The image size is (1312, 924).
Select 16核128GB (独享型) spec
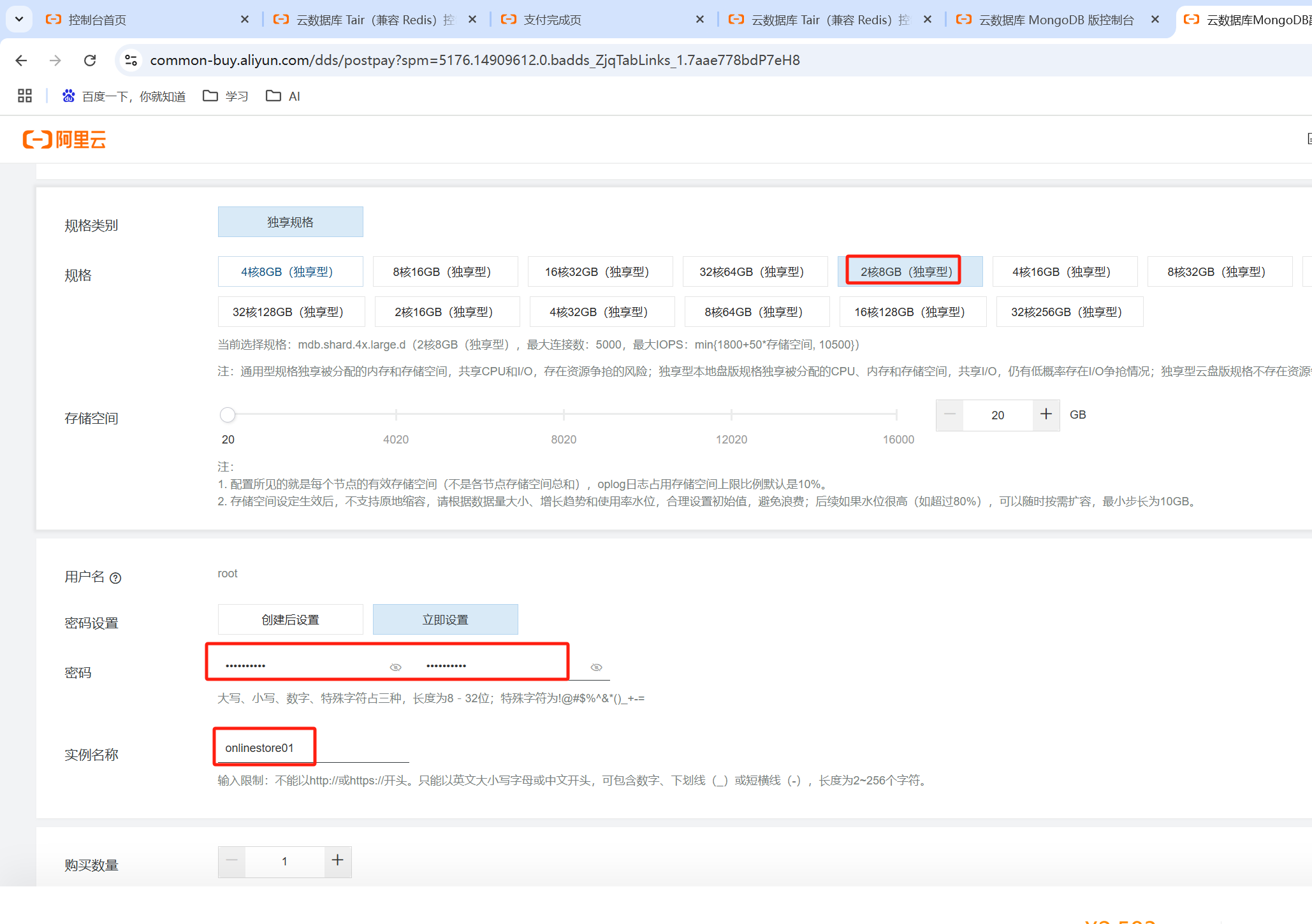tap(913, 312)
